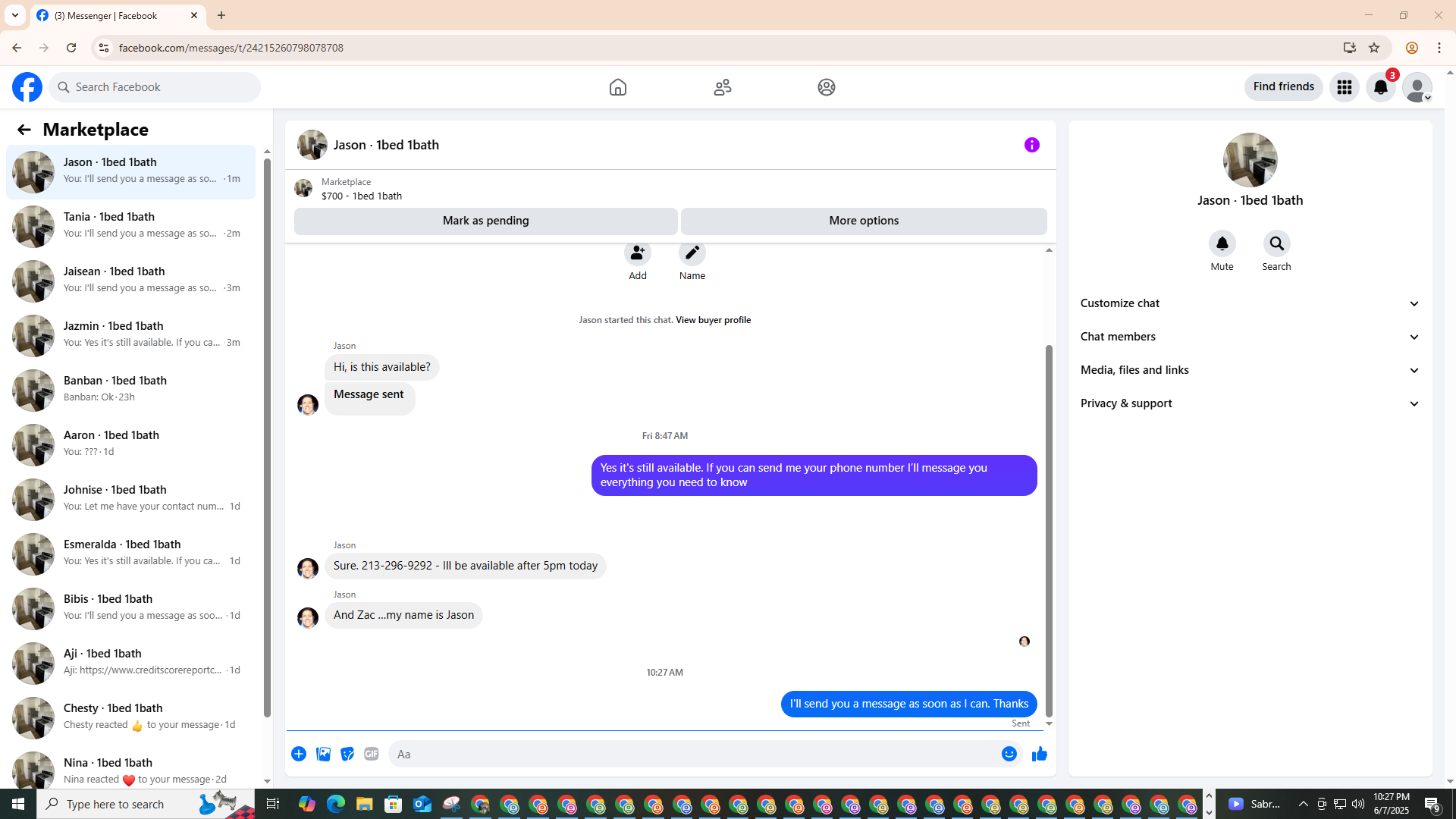1456x819 pixels.
Task: Open Facebook notifications bell
Action: point(1380,87)
